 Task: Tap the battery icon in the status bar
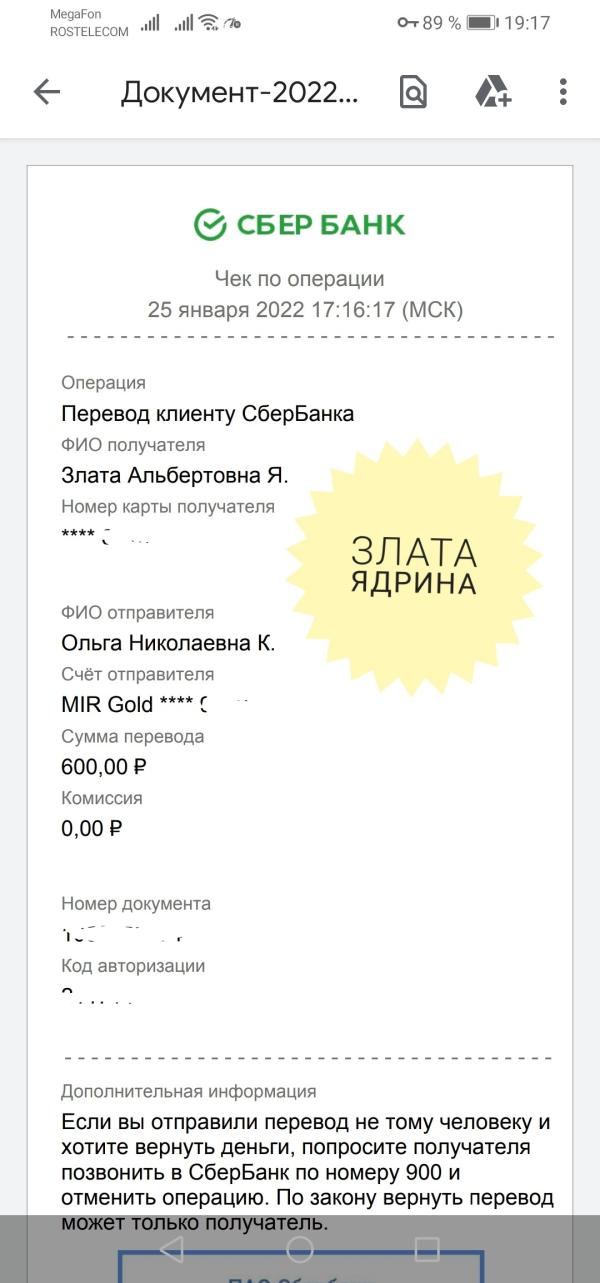(482, 22)
